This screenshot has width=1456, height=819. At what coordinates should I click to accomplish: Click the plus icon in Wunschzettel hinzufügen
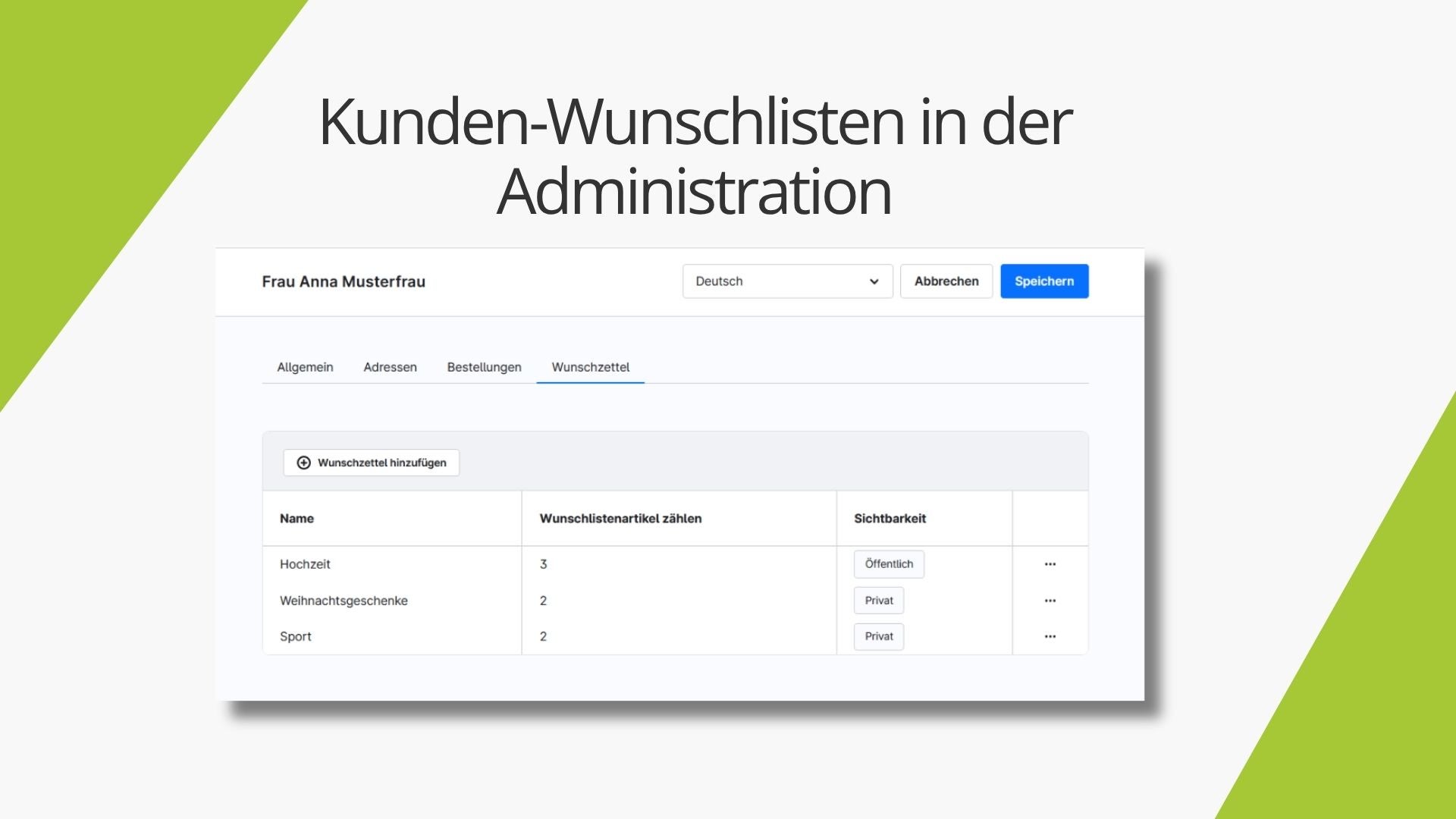[303, 463]
